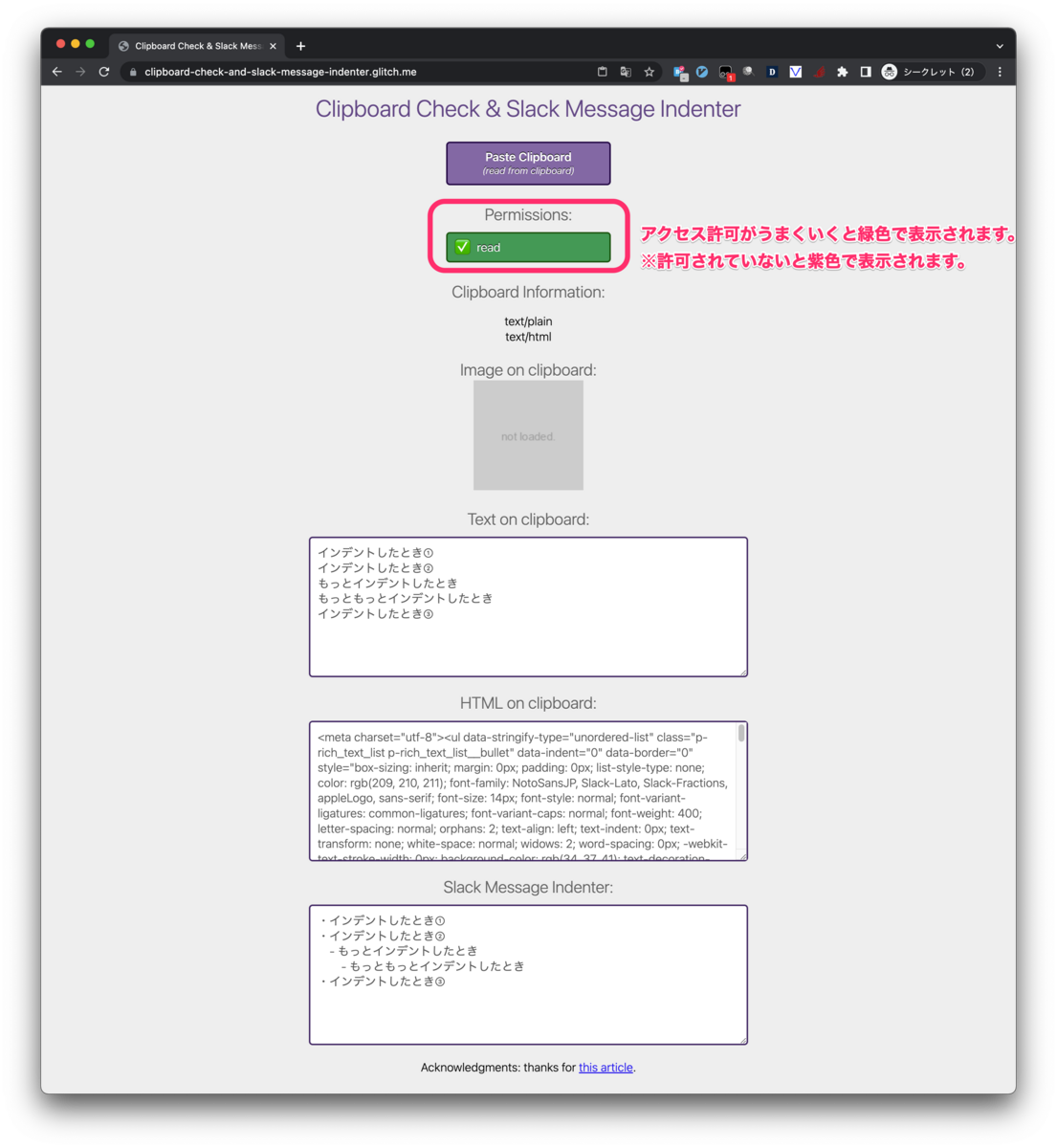The height and width of the screenshot is (1148, 1057).
Task: Click the Image on clipboard: label
Action: (528, 370)
